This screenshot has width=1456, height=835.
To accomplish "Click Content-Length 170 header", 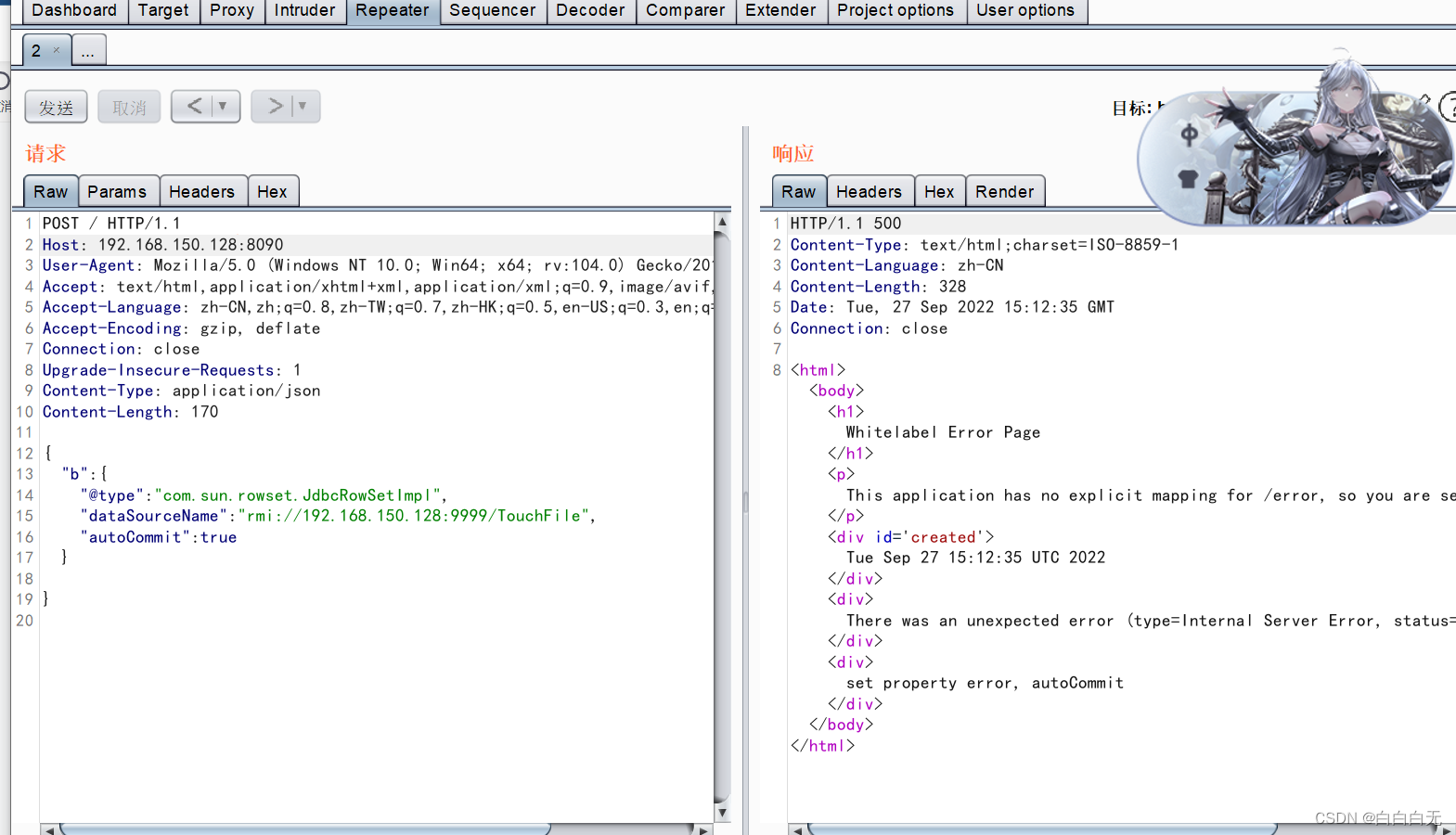I will click(131, 412).
